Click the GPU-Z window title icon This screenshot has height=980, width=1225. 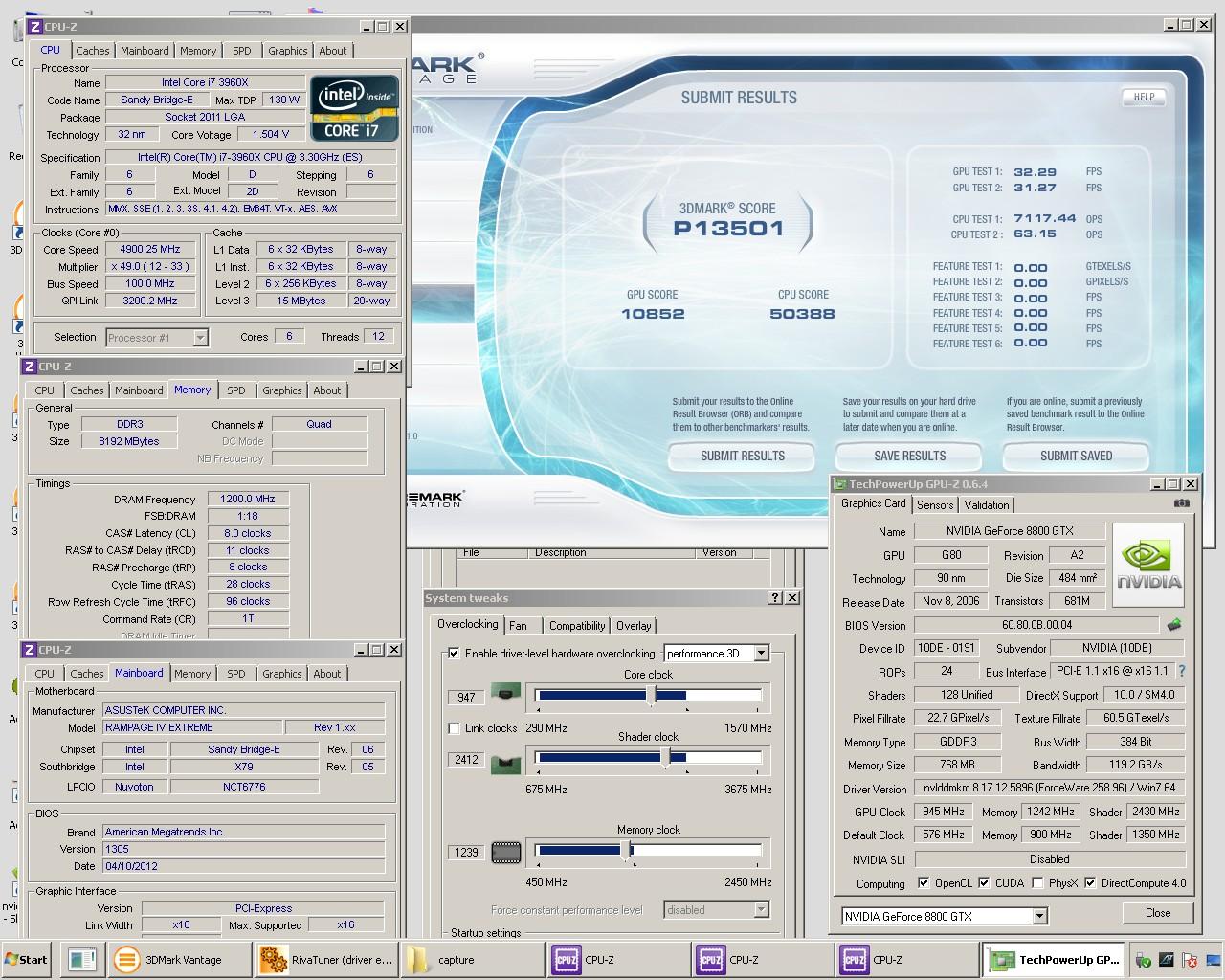click(840, 484)
